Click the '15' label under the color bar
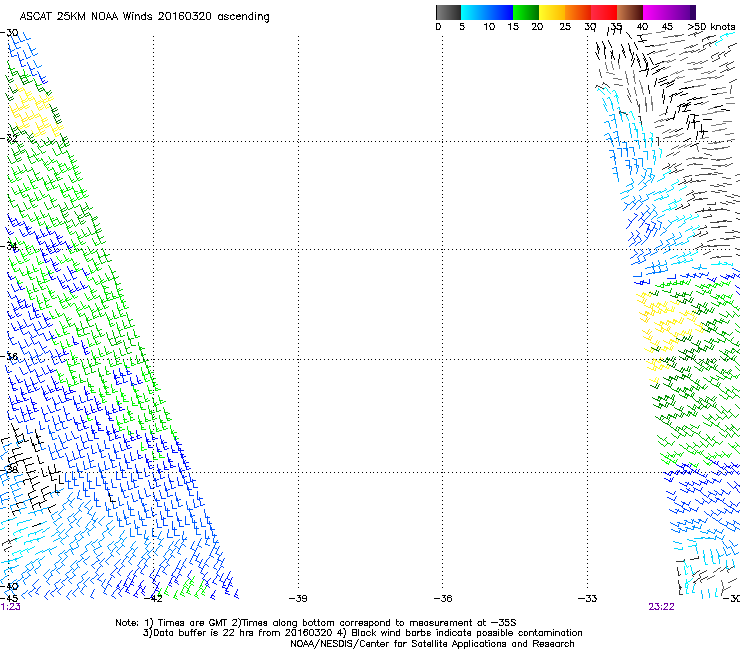The width and height of the screenshot is (740, 650). pos(513,27)
